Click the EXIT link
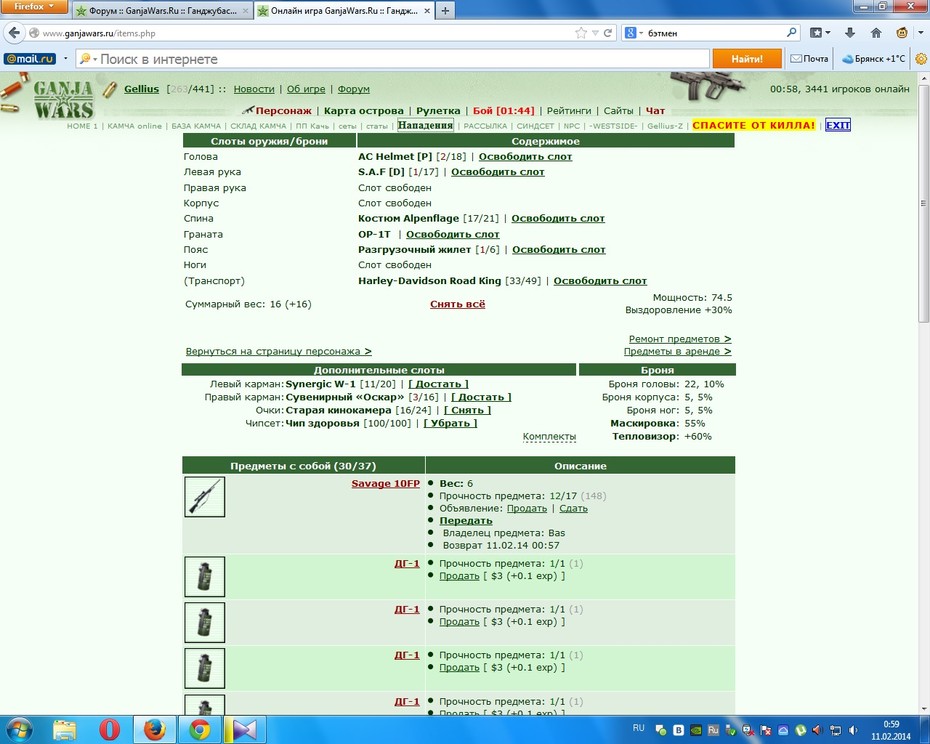Screen dimensions: 930x744 click(x=837, y=125)
